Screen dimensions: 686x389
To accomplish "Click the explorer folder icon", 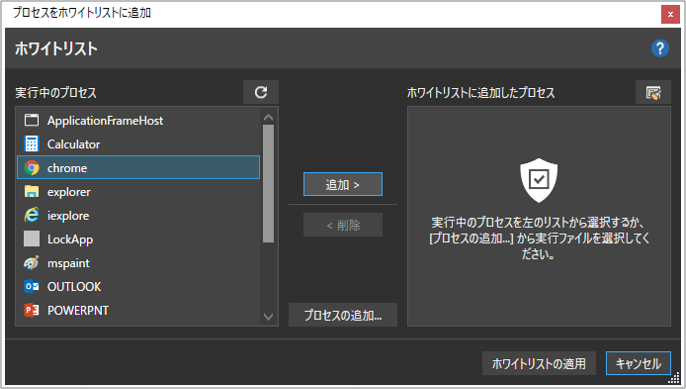I will pyautogui.click(x=32, y=191).
